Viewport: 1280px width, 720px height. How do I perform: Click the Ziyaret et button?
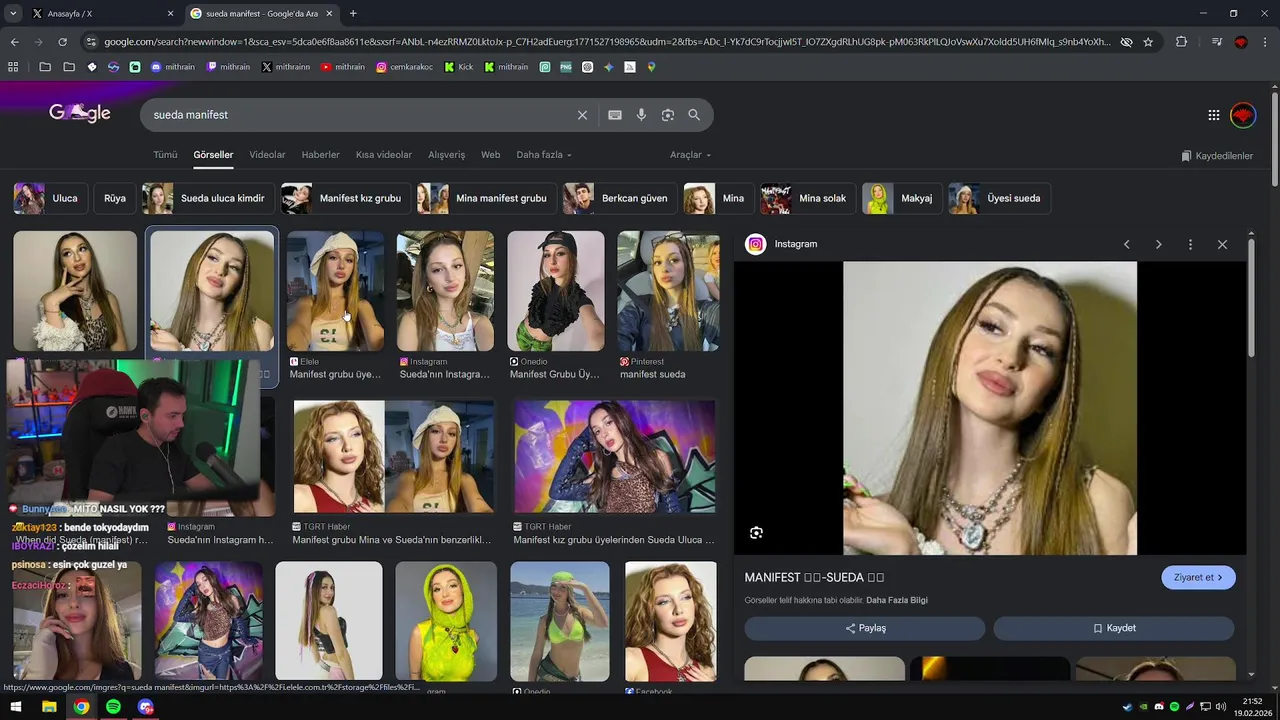pos(1198,577)
